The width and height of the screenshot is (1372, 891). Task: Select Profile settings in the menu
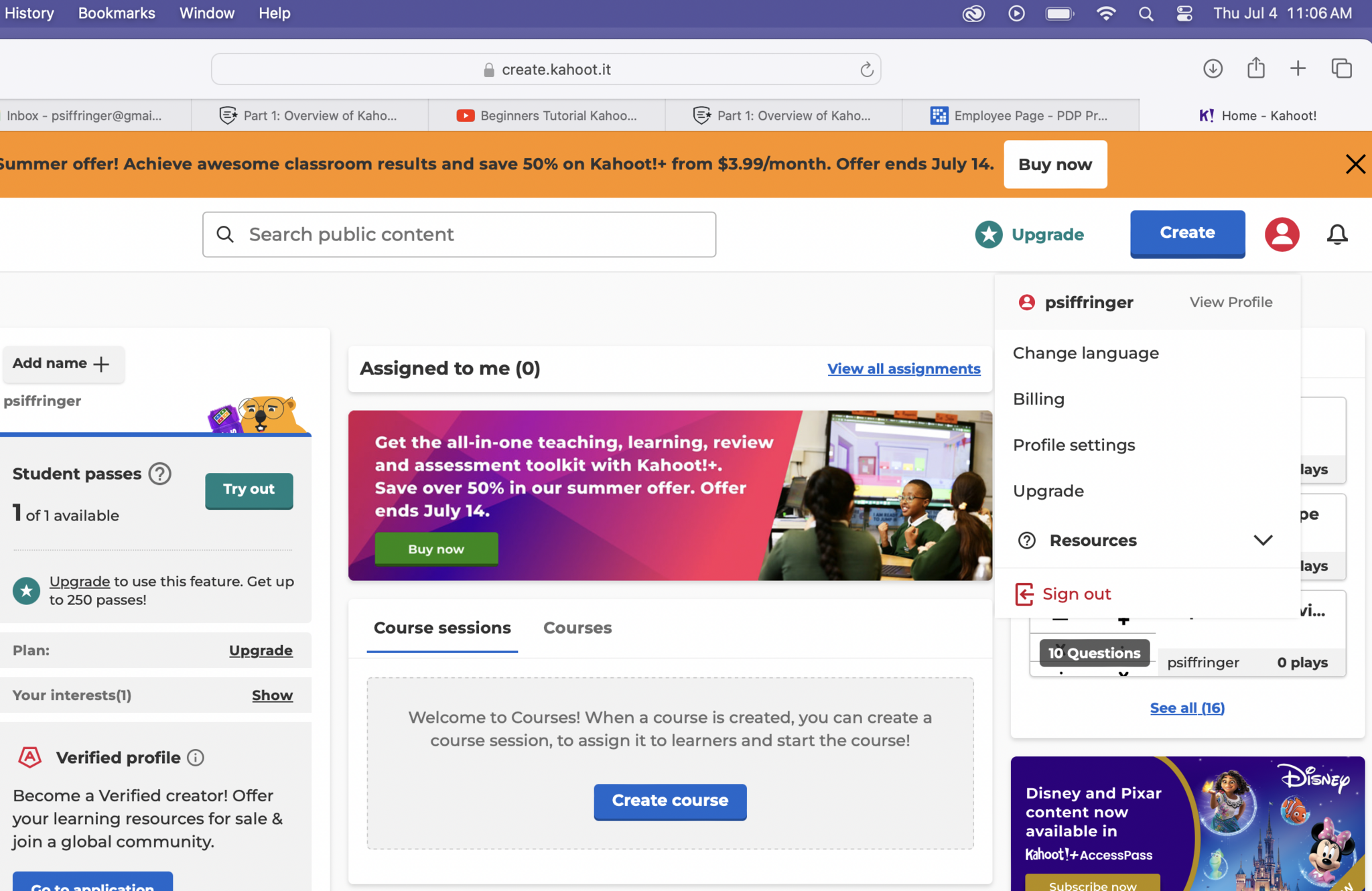point(1073,445)
